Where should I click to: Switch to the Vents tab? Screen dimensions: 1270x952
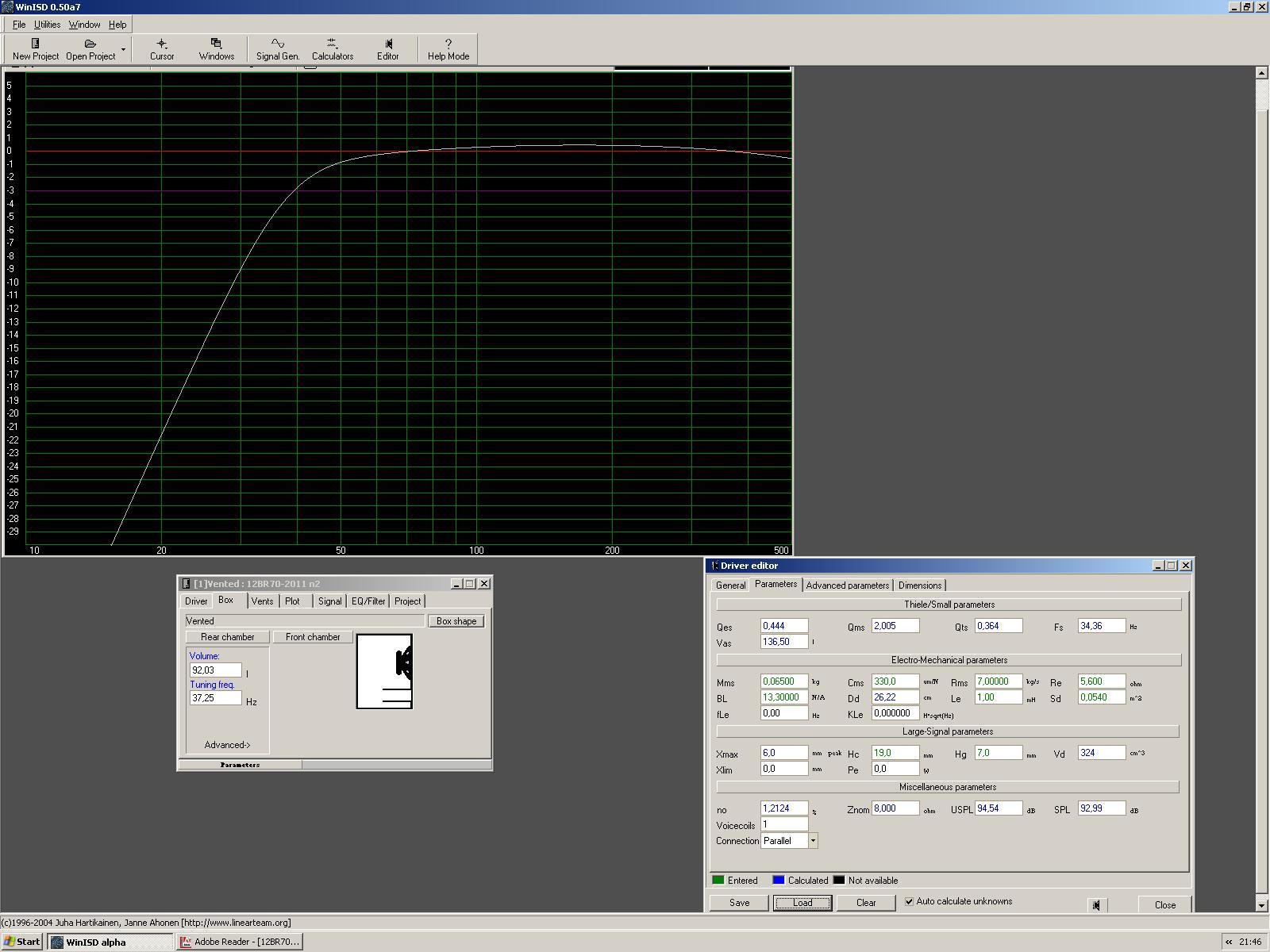(x=262, y=601)
